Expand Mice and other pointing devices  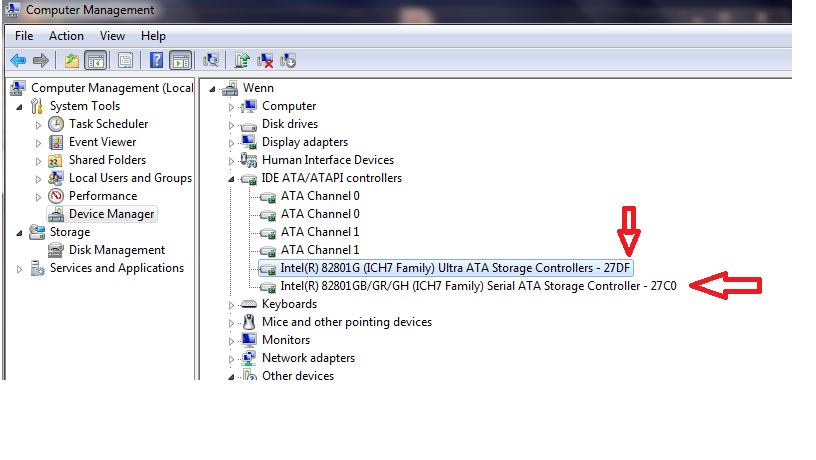231,323
